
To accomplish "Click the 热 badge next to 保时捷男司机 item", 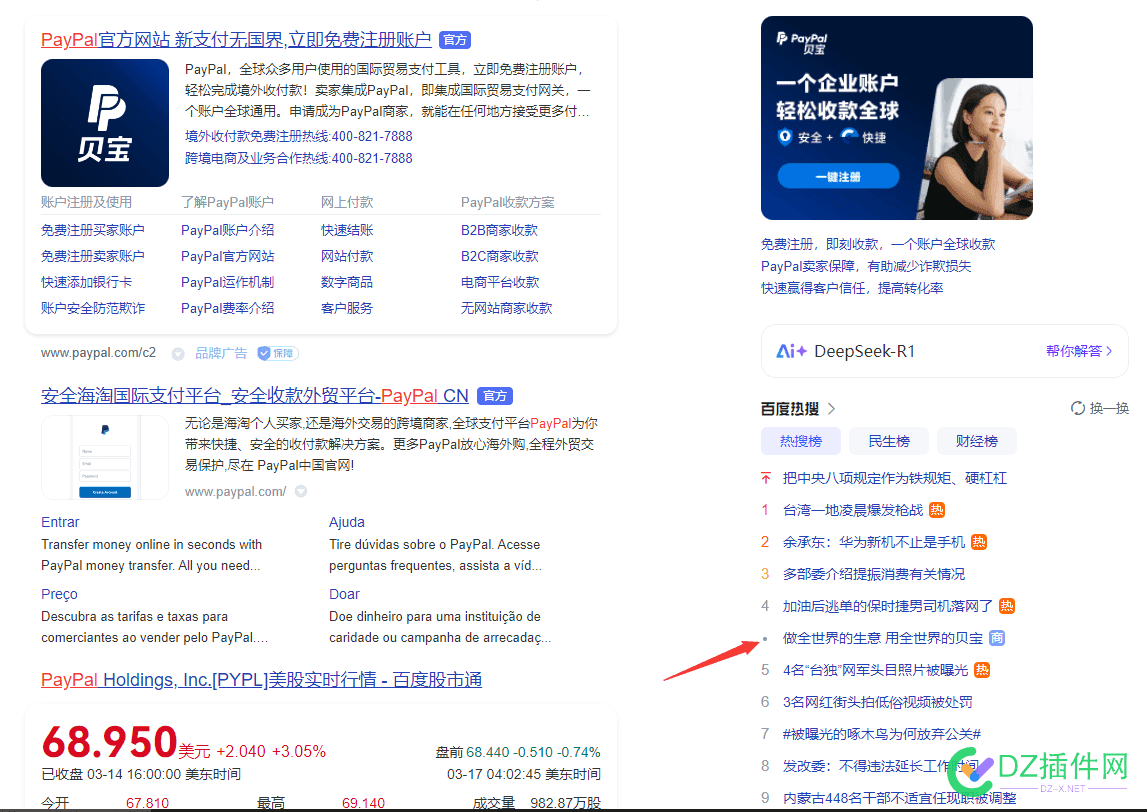I will click(x=1007, y=606).
